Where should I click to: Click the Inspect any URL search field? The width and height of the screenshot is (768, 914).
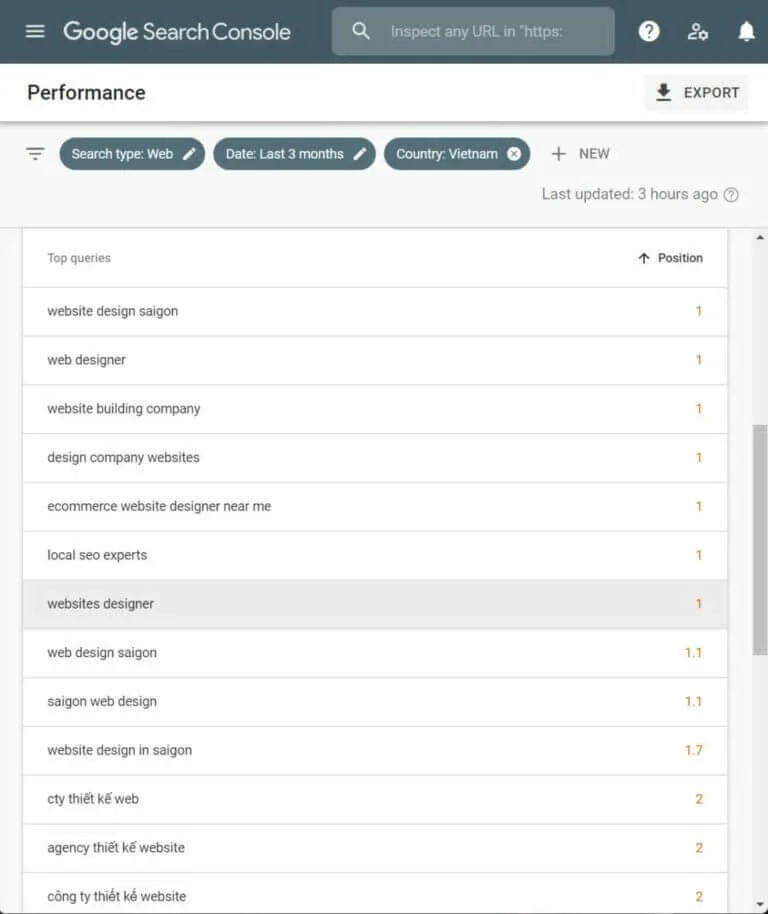[x=472, y=31]
